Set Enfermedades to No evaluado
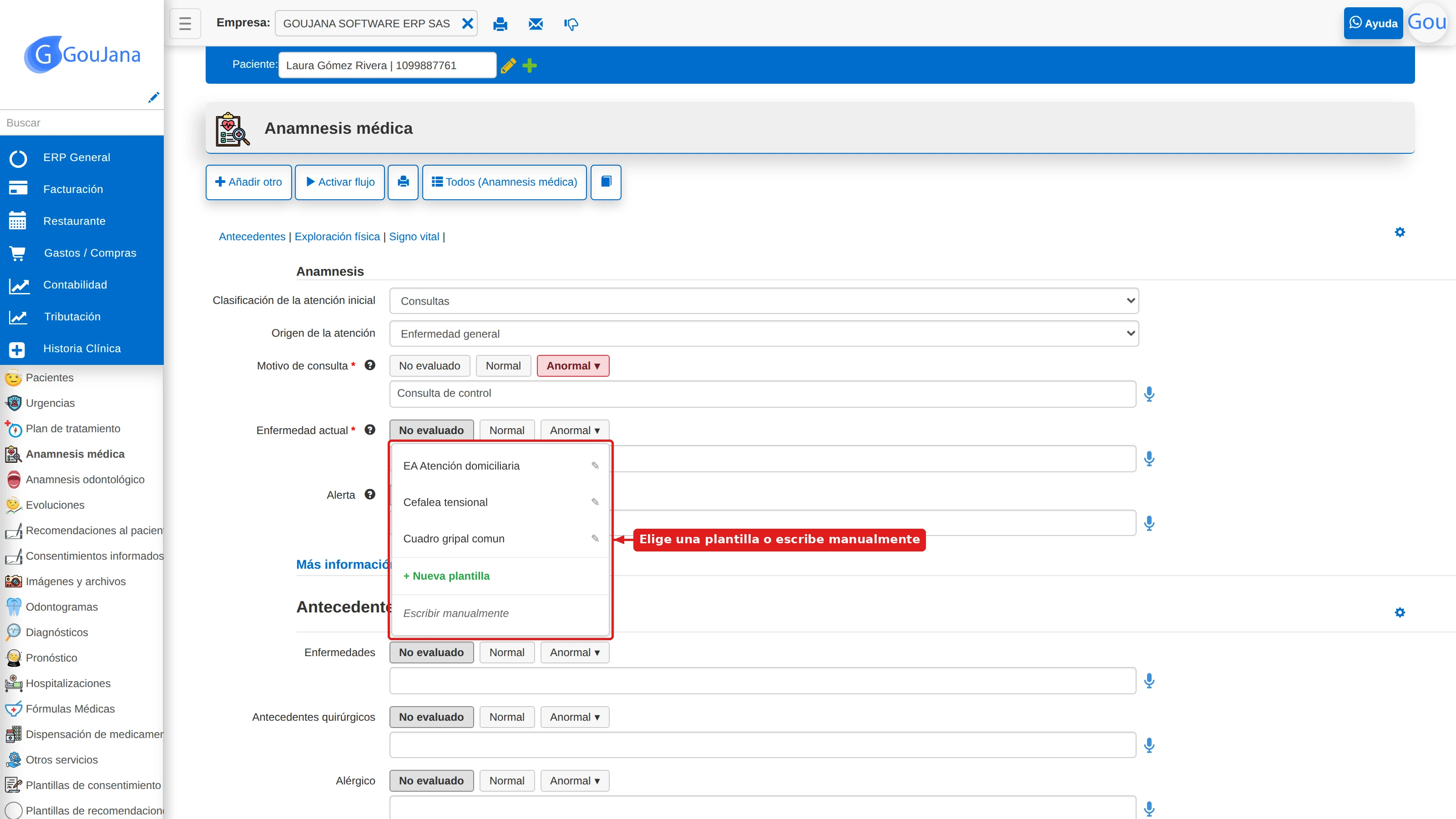The width and height of the screenshot is (1456, 819). [x=431, y=652]
